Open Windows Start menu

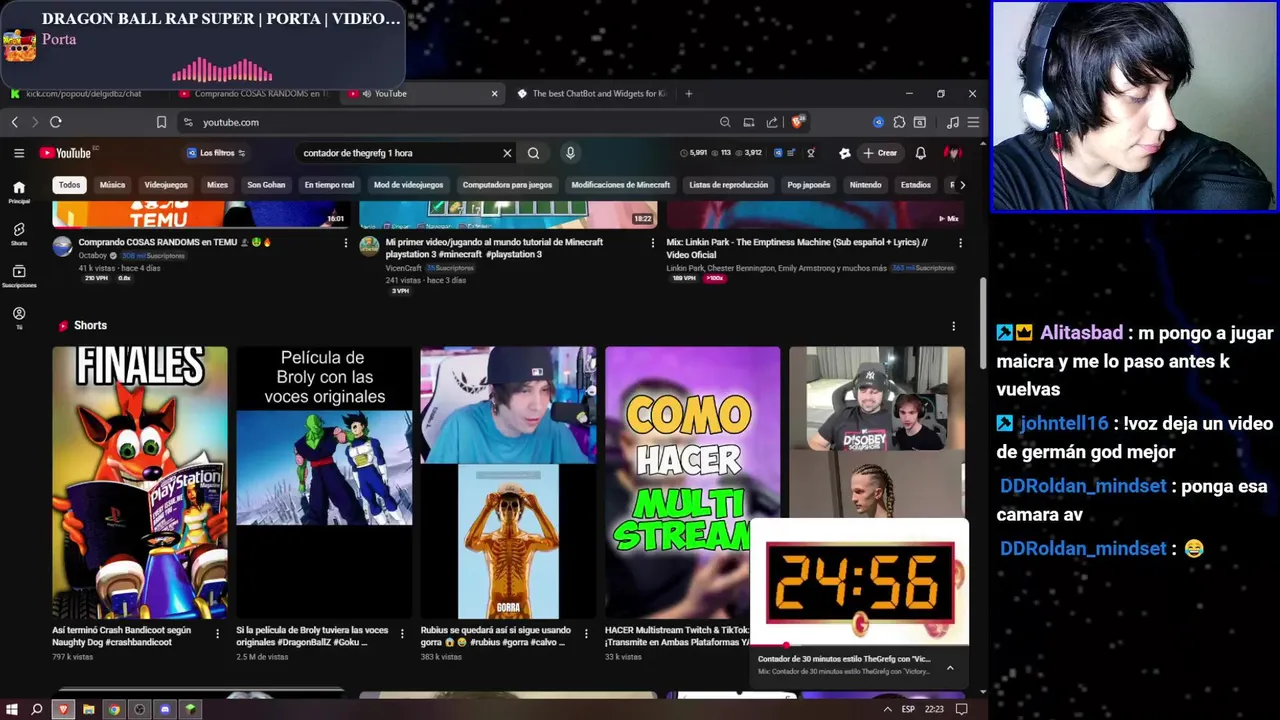[x=12, y=709]
